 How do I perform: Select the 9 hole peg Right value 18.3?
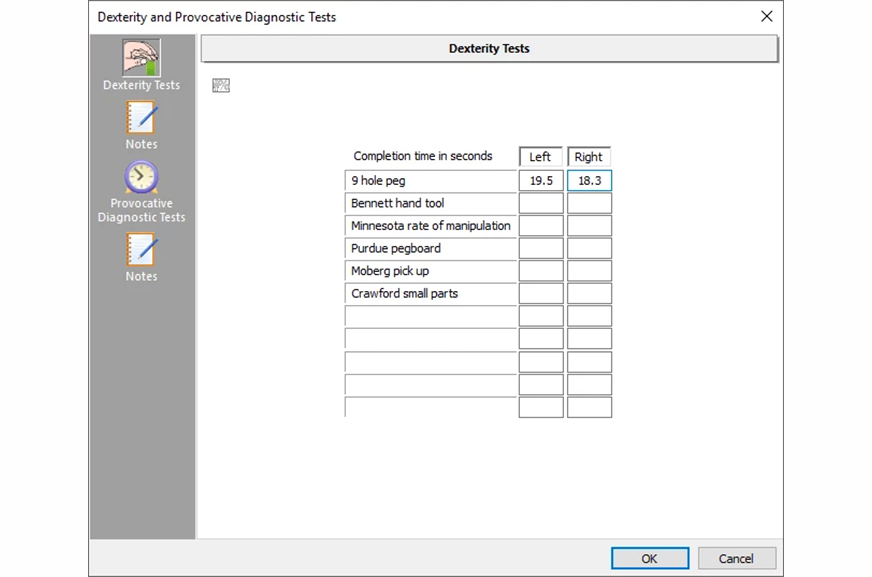click(x=589, y=181)
